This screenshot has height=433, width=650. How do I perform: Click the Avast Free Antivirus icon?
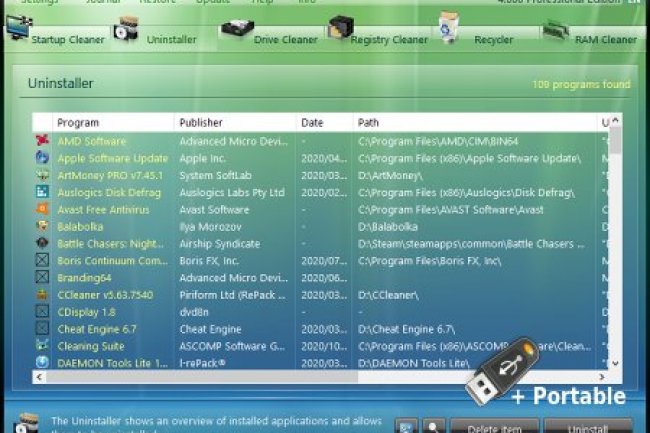42,209
